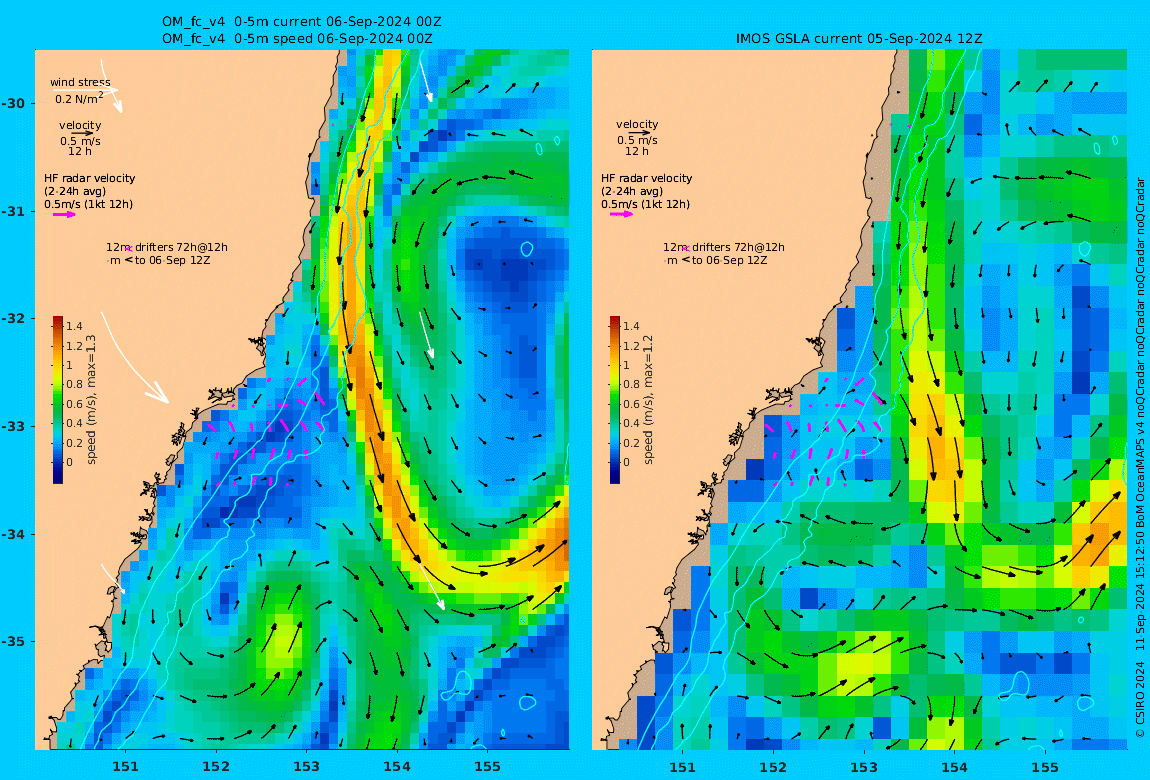Click longitude label 151 under OM_fc_v4 map

(125, 766)
